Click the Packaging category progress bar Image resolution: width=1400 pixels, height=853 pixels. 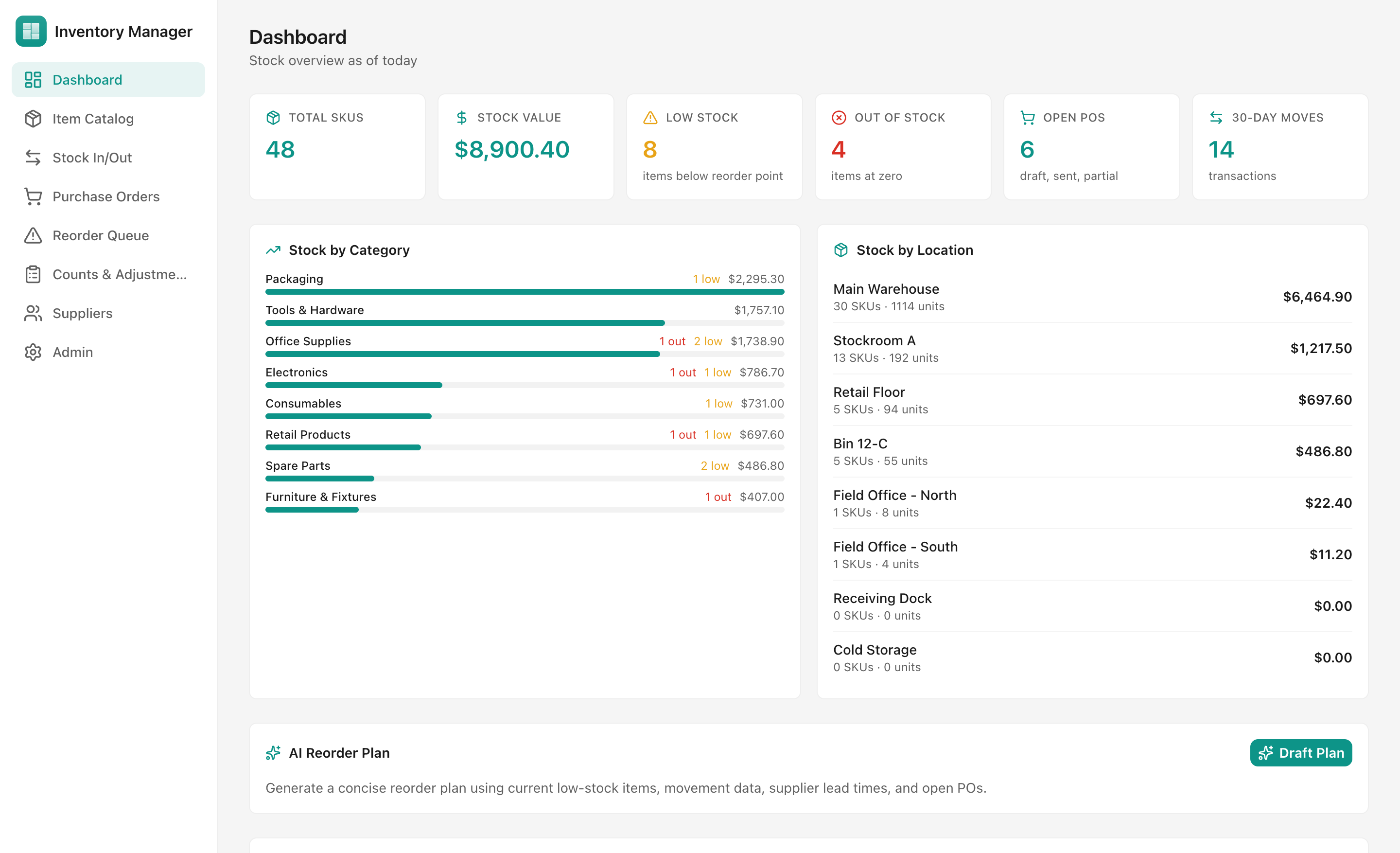pyautogui.click(x=525, y=292)
